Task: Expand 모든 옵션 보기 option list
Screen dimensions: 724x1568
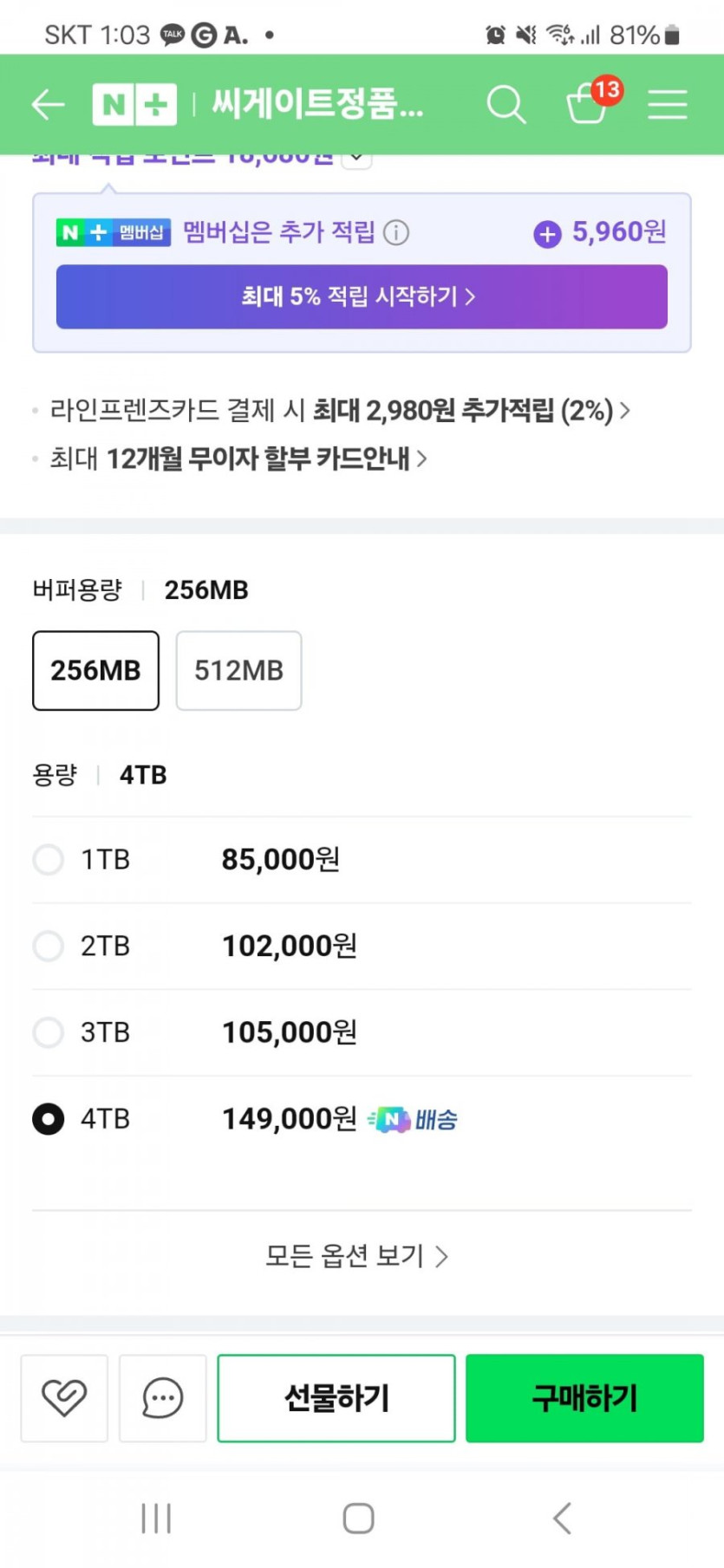Action: click(x=356, y=1256)
